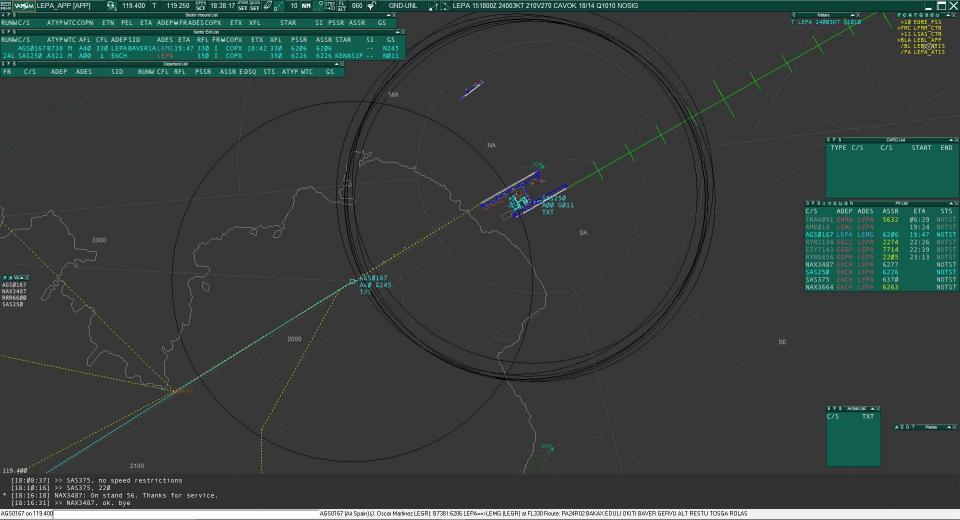Close the small TXT list panel

click(x=877, y=409)
